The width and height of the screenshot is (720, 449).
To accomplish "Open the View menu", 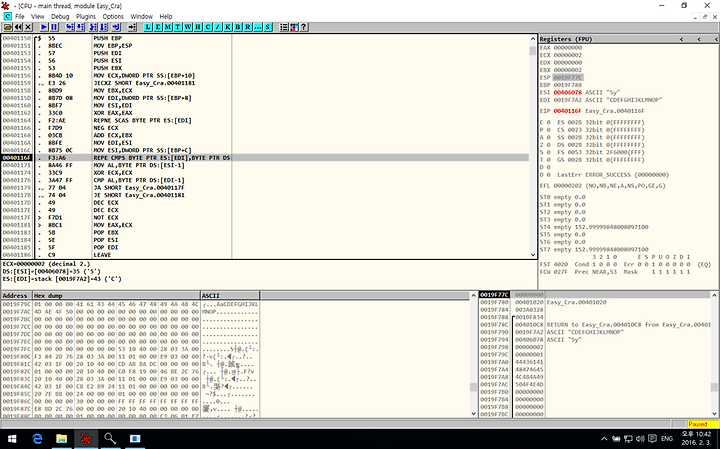I will pyautogui.click(x=38, y=16).
